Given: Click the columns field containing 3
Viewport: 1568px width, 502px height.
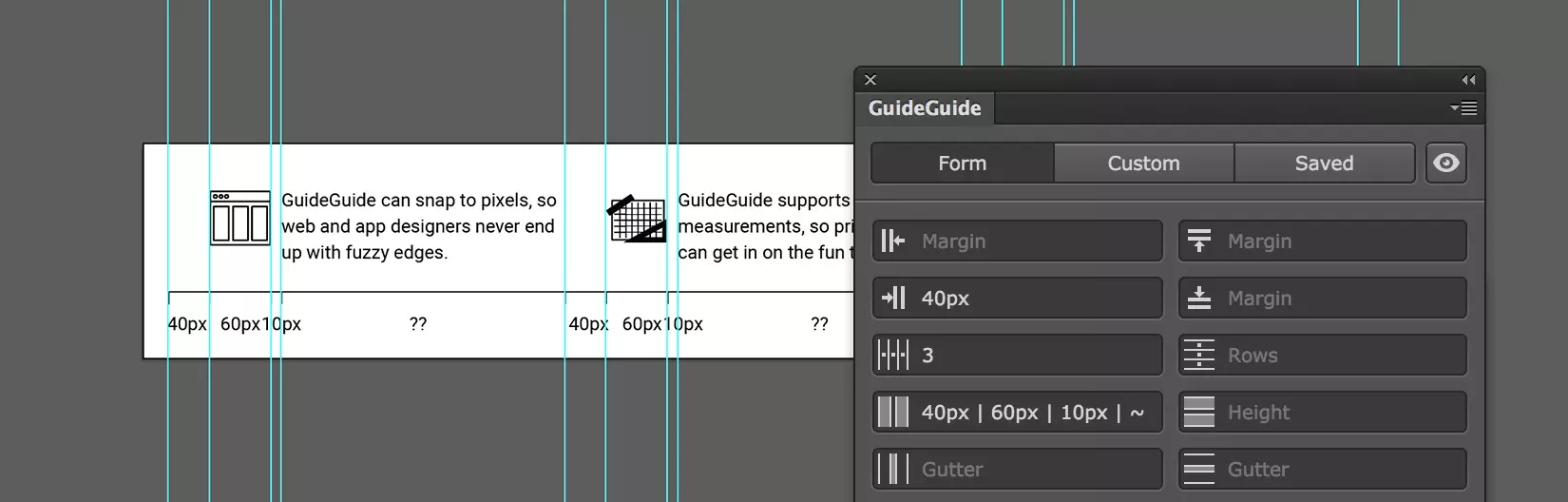Looking at the screenshot, I should 1017,355.
